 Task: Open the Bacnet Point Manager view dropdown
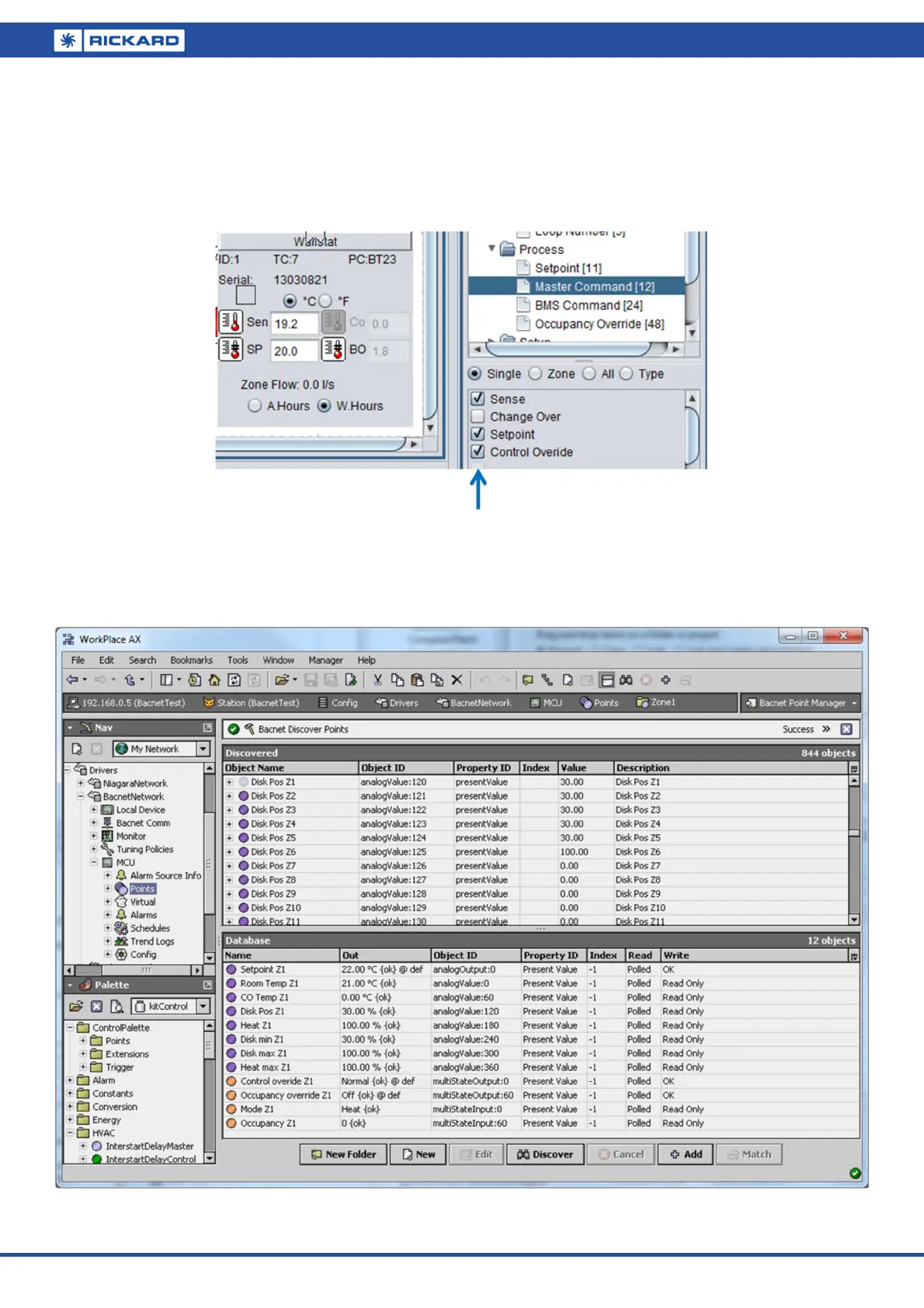click(854, 703)
